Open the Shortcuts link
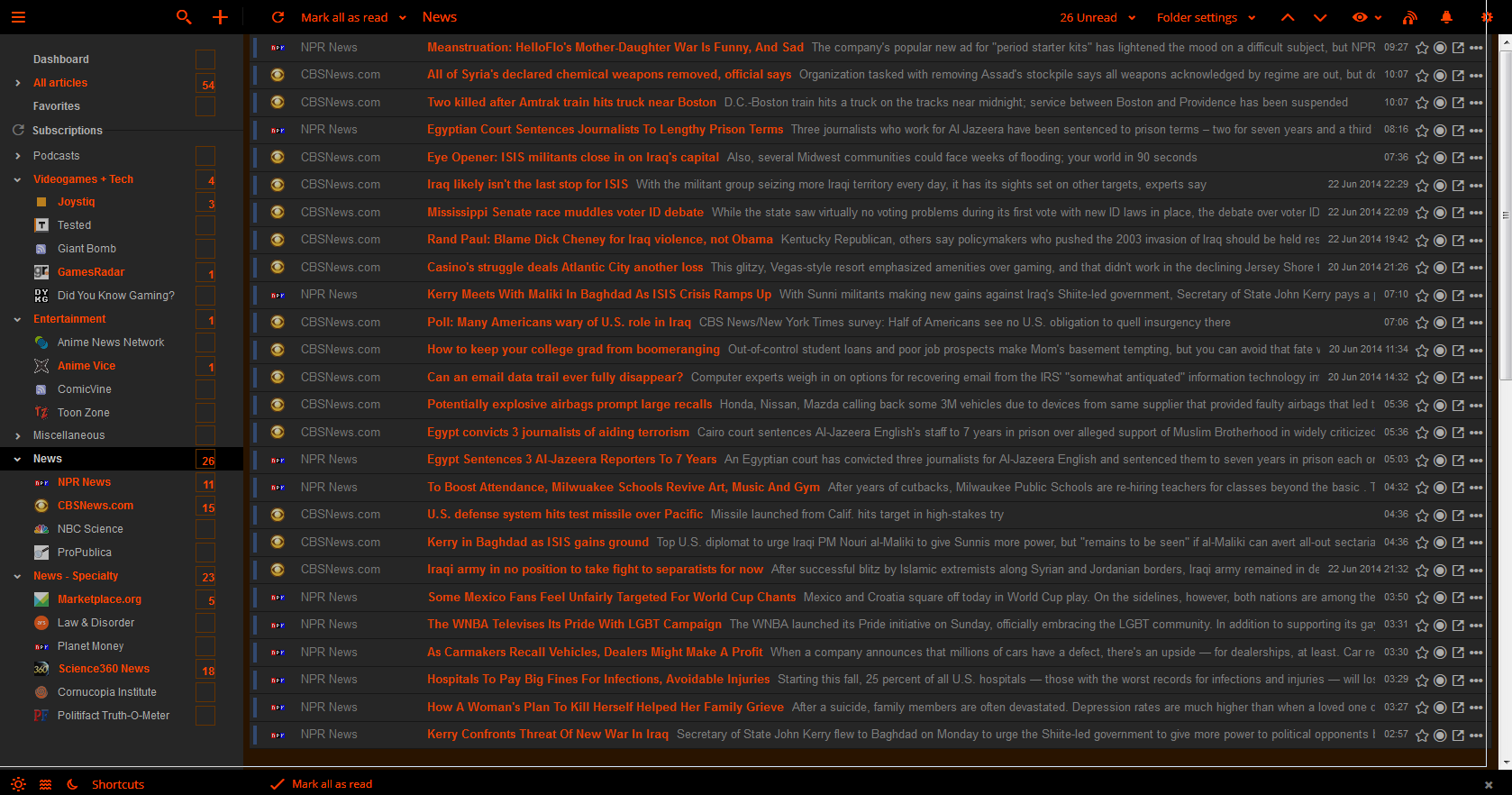Image resolution: width=1512 pixels, height=795 pixels. (x=118, y=784)
